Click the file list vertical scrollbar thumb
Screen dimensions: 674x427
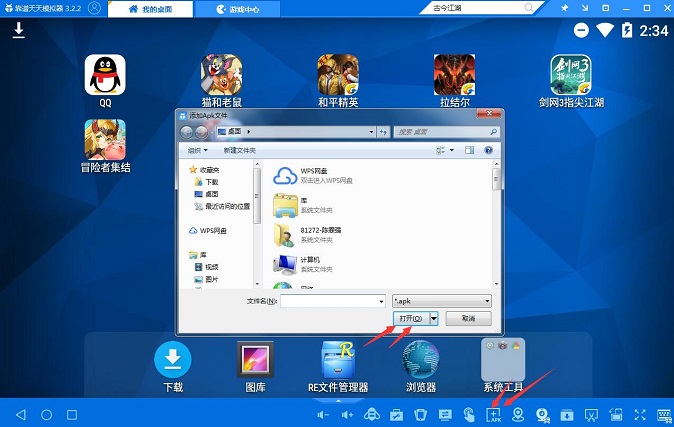click(496, 179)
